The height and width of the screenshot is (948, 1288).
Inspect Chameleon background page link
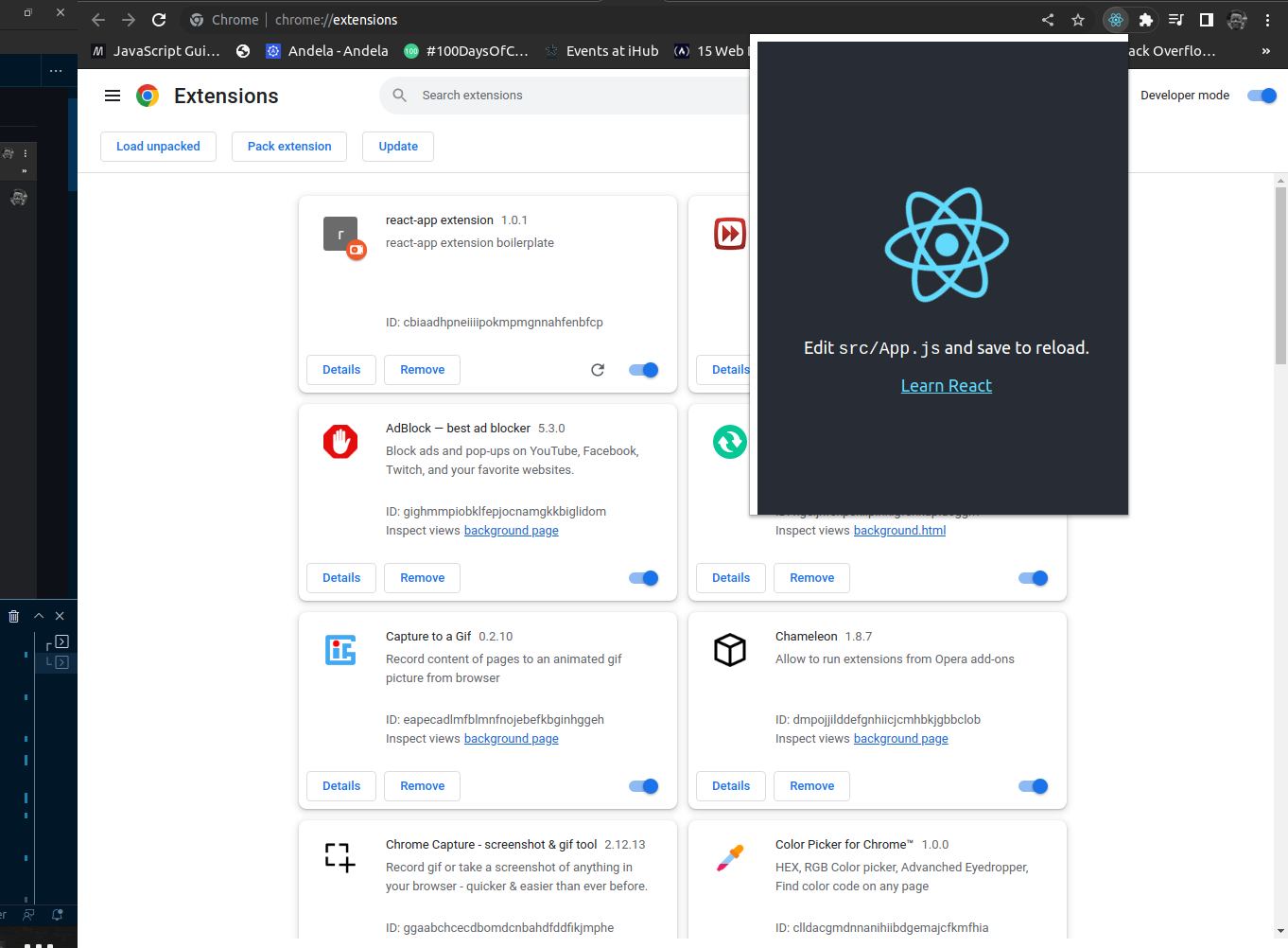pyautogui.click(x=901, y=739)
